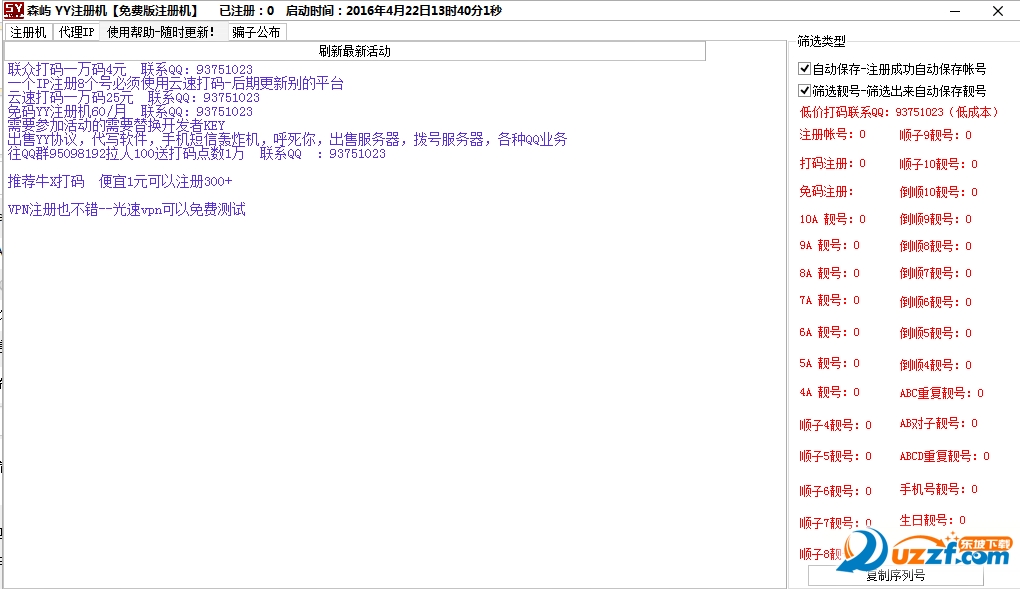Click the 免码注册: label

[826, 192]
